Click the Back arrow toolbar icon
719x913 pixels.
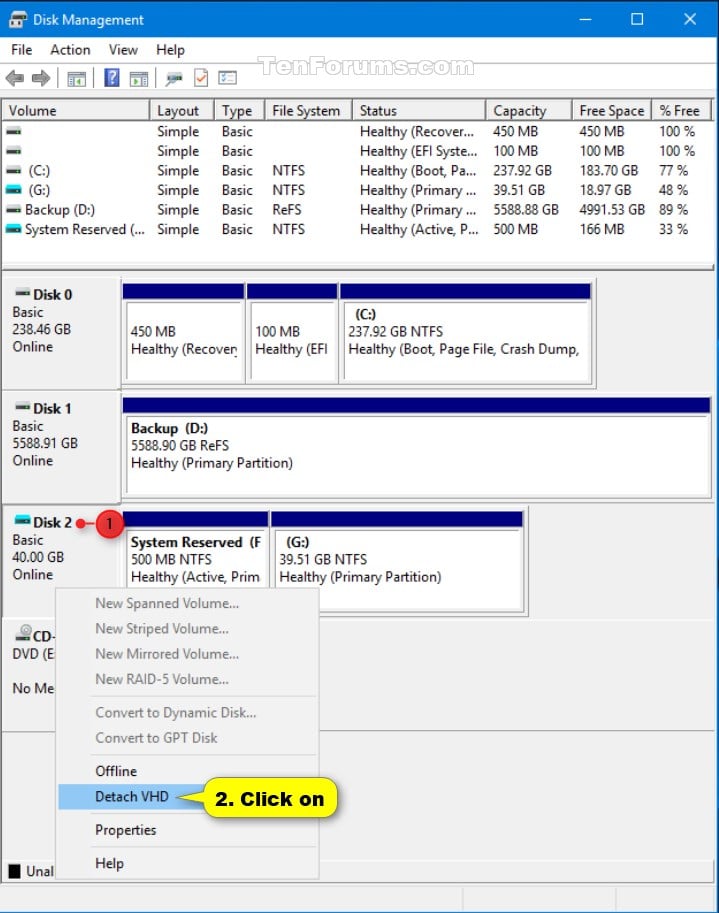(15, 78)
